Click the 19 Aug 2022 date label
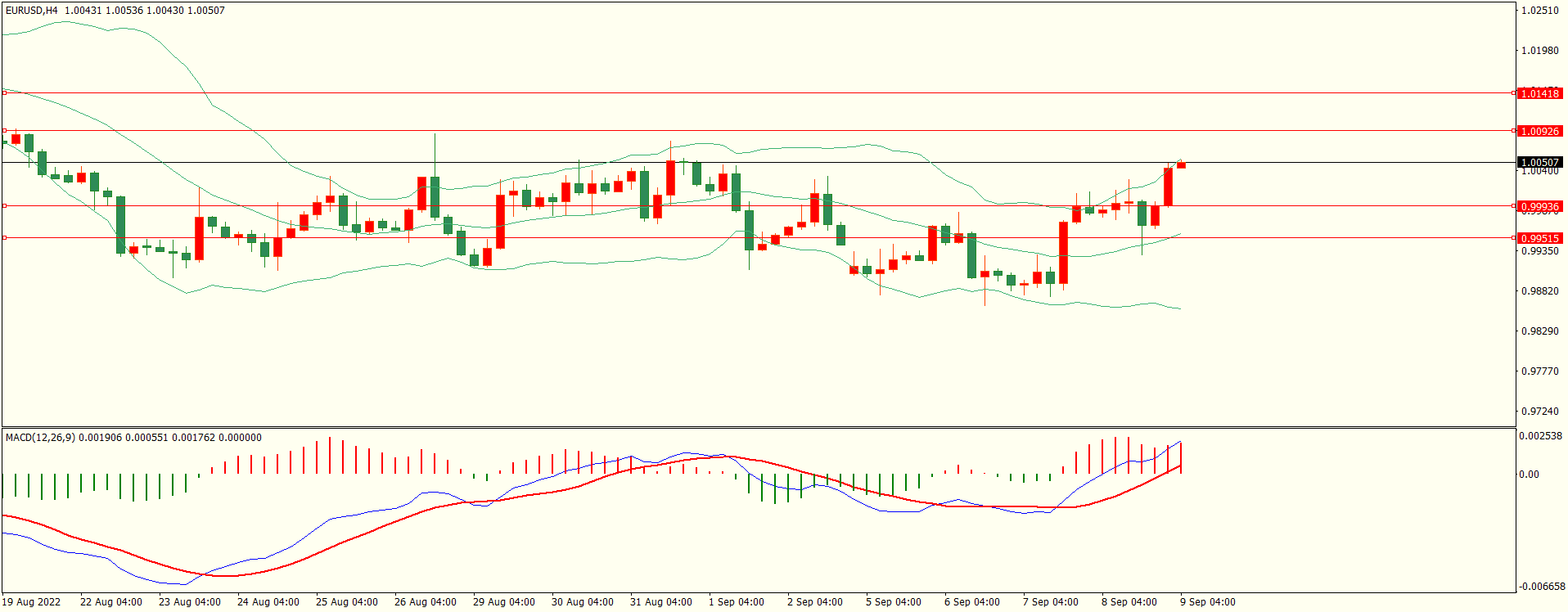The height and width of the screenshot is (612, 1568). [31, 602]
